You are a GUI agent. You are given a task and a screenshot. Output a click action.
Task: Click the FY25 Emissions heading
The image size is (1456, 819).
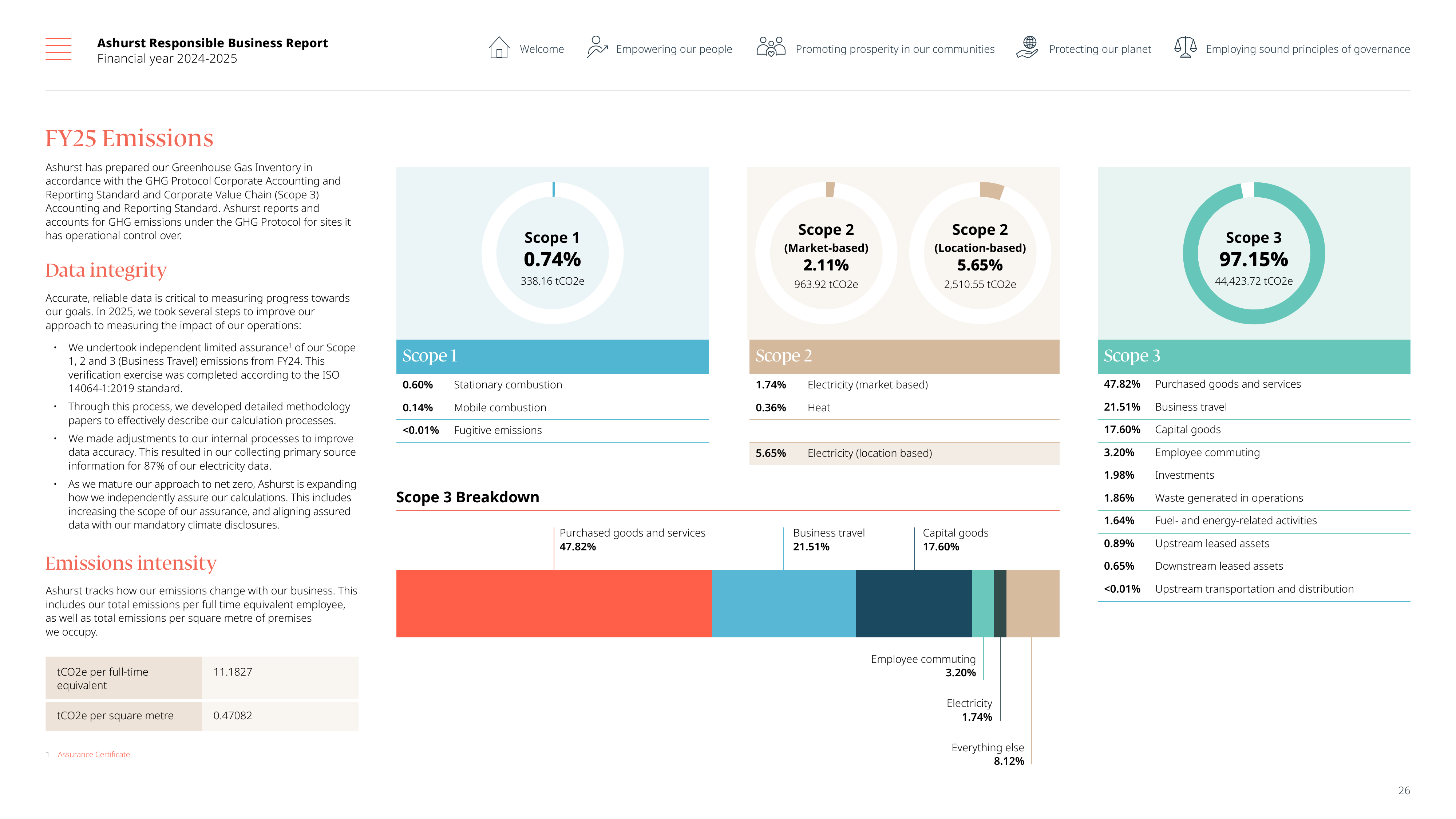(x=129, y=138)
